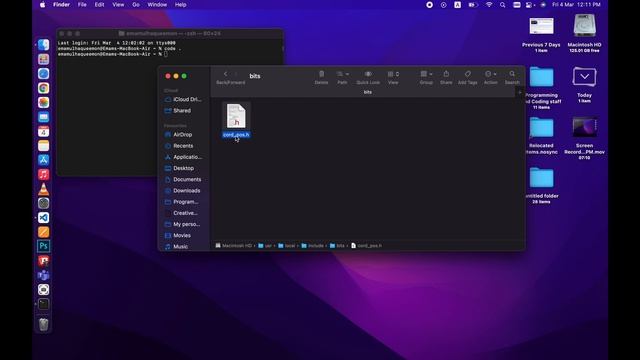Open the Action dropdown menu
The height and width of the screenshot is (360, 640).
[x=491, y=74]
